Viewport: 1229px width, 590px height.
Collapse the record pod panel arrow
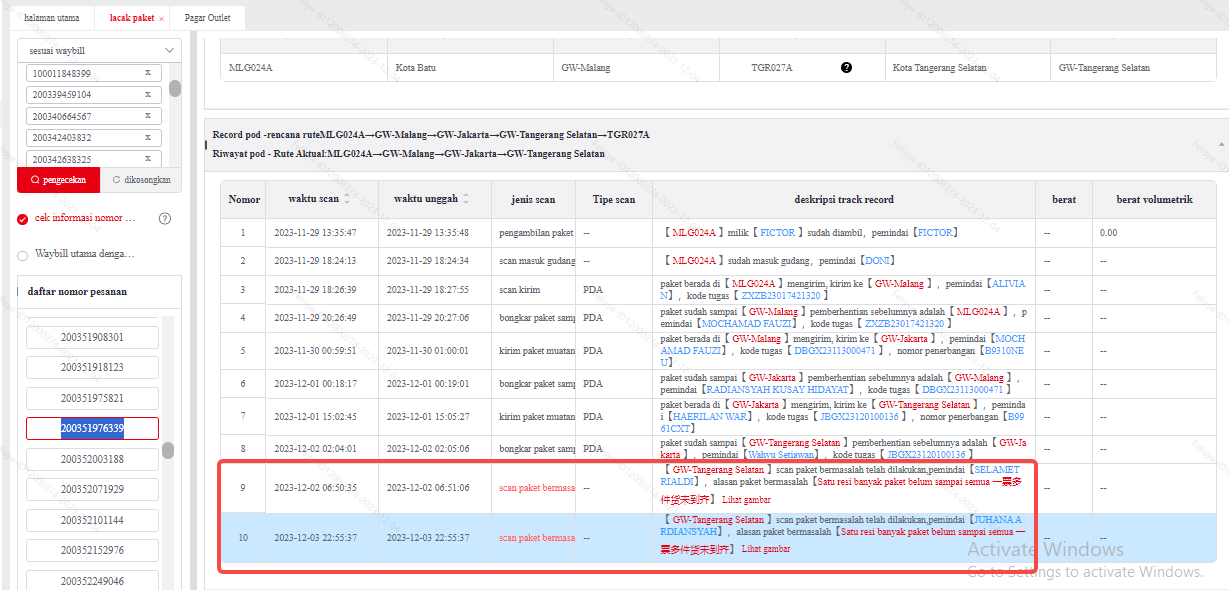pos(1222,144)
